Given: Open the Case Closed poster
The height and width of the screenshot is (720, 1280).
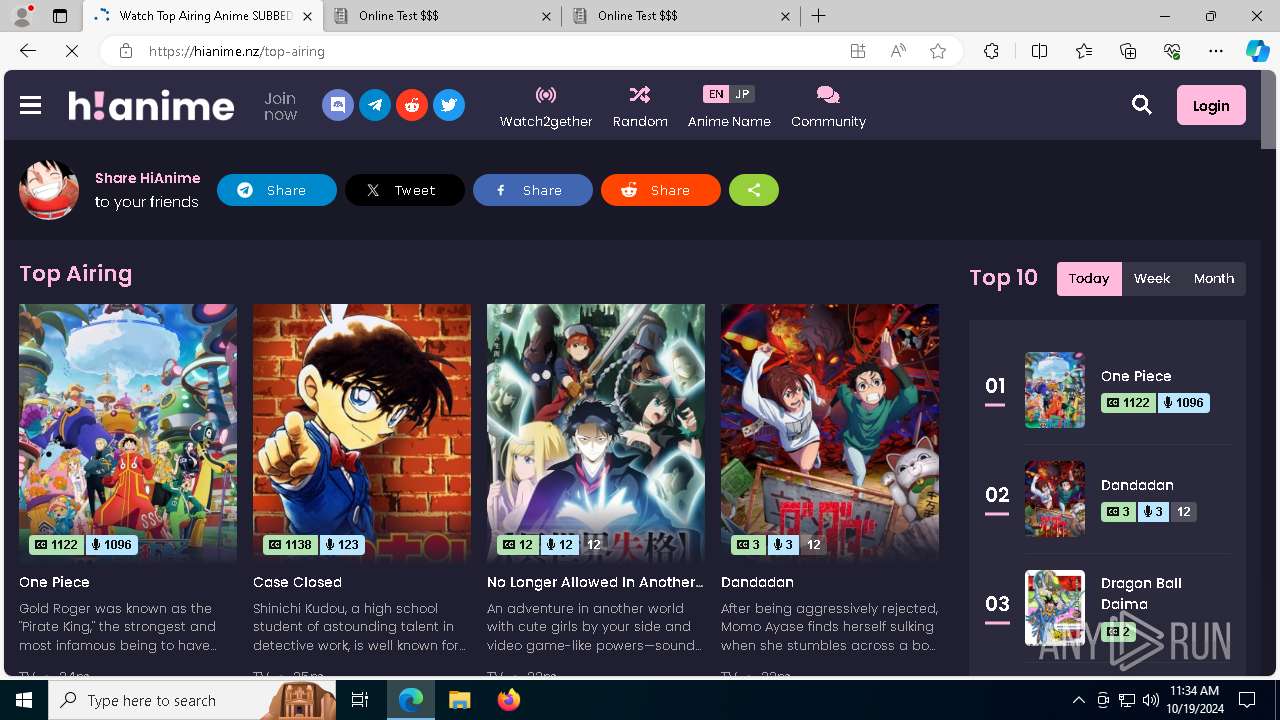Looking at the screenshot, I should [x=362, y=433].
